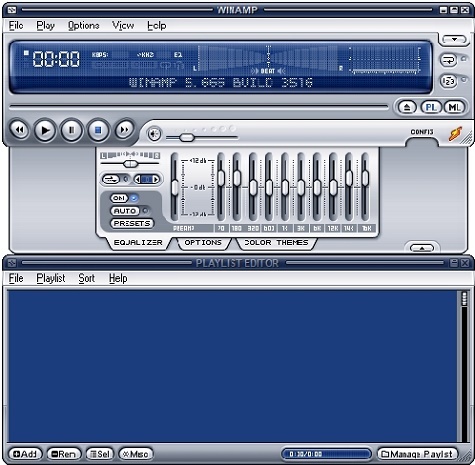
Task: Click the playlist time counter display
Action: (327, 454)
